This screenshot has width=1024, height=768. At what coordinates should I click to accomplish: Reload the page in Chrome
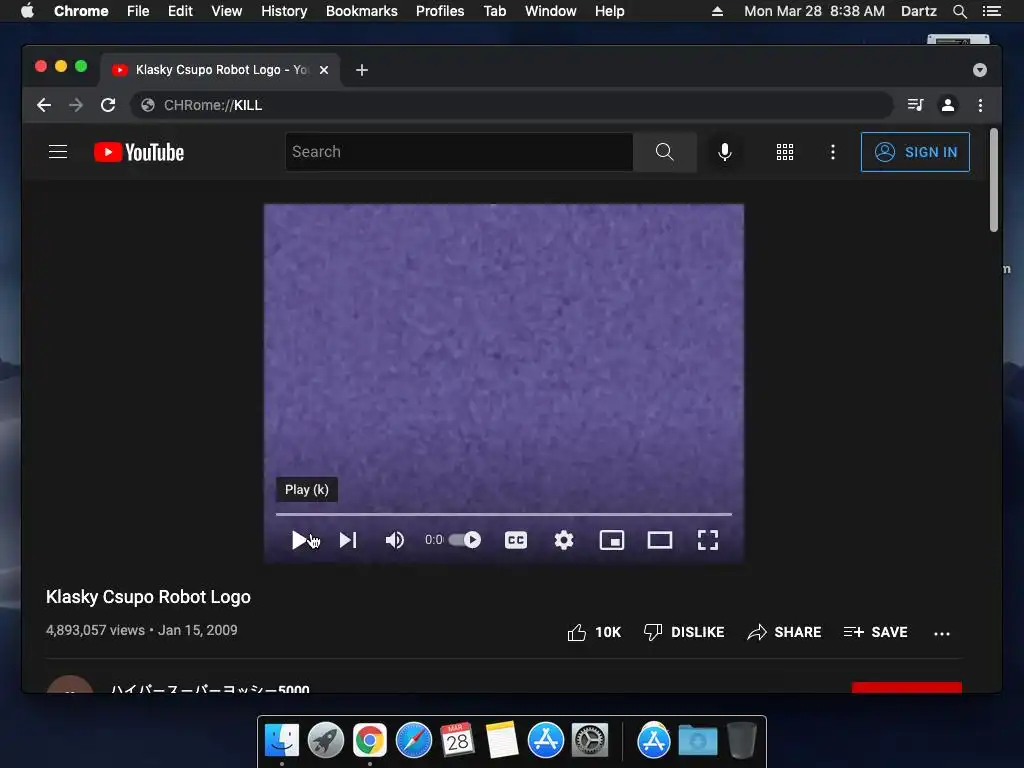108,105
